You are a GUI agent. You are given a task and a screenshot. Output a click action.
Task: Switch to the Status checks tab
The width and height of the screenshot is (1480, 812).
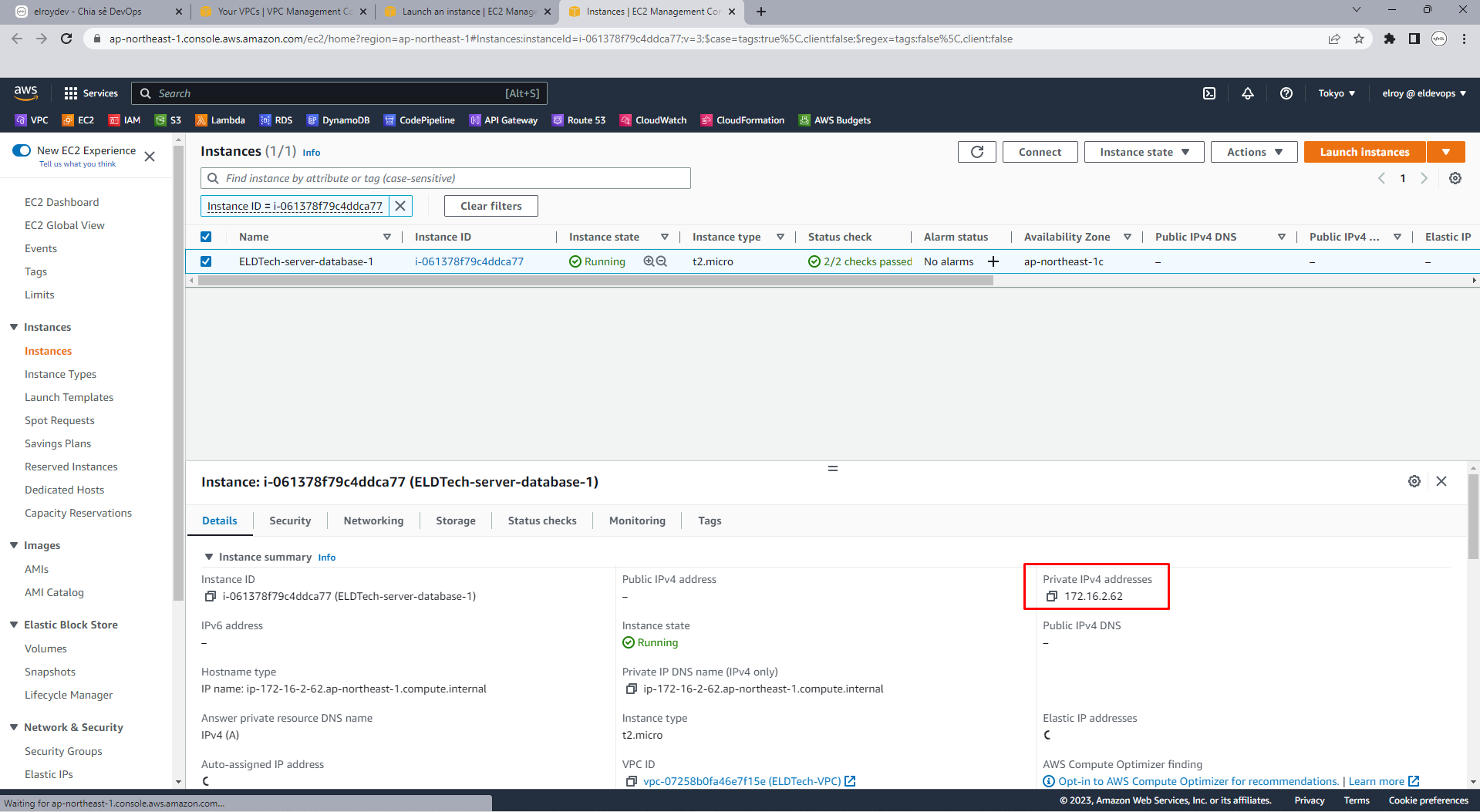(x=542, y=521)
